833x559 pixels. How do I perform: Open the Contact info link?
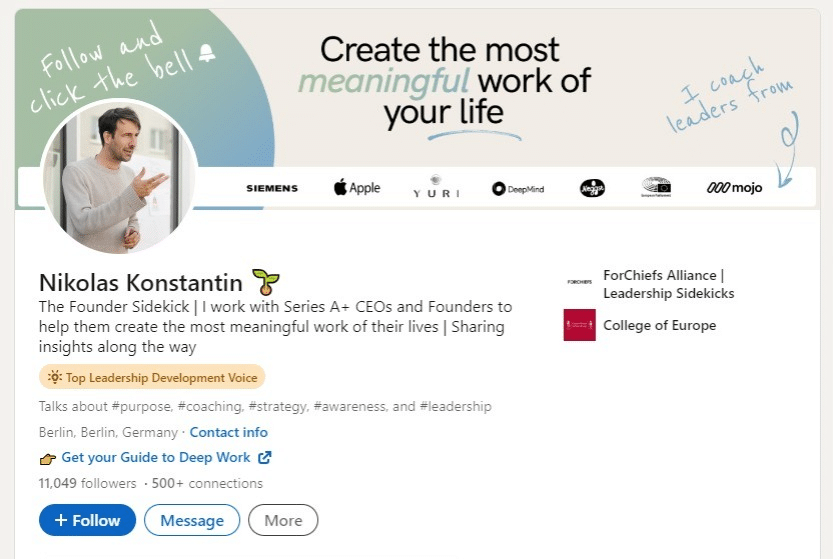point(228,432)
